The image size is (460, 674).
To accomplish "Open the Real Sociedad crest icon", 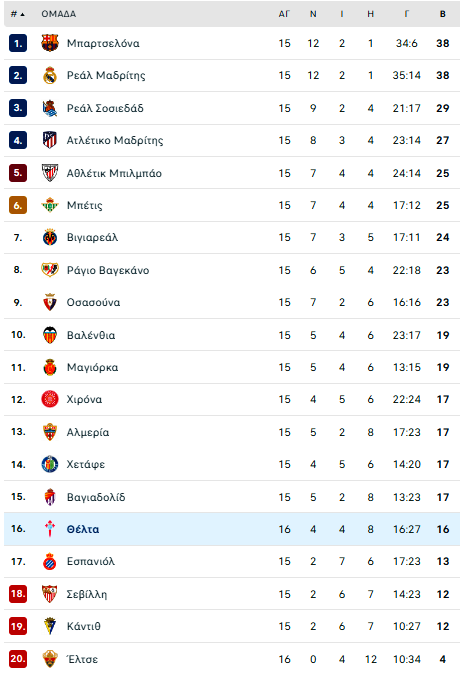I will point(50,108).
